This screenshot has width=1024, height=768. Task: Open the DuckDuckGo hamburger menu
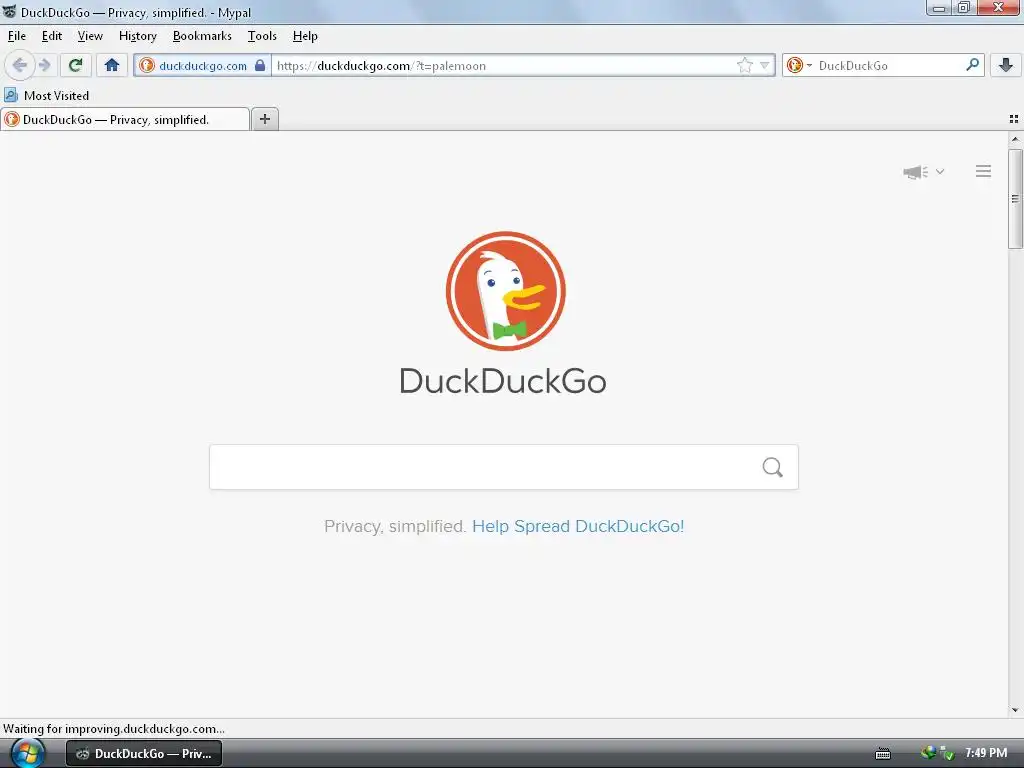click(x=983, y=171)
